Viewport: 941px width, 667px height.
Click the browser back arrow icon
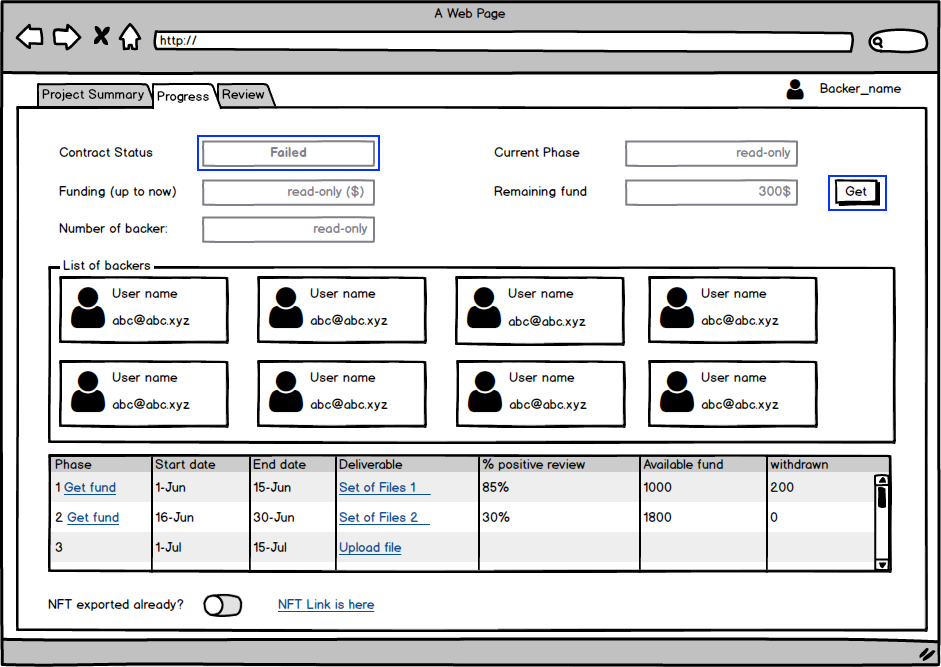coord(29,37)
